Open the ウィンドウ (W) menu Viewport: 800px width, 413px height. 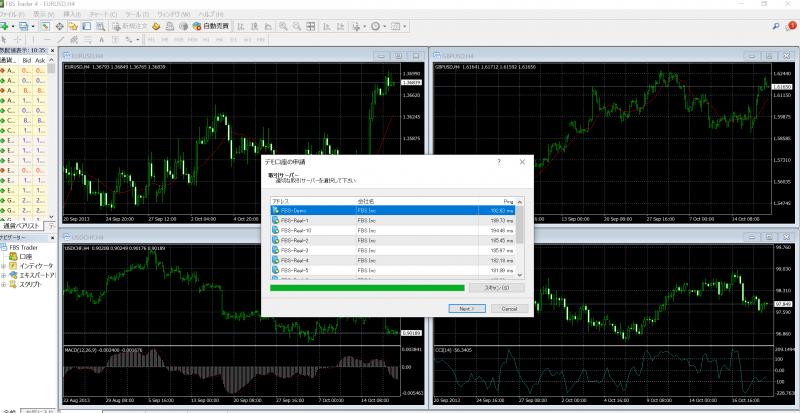(174, 14)
